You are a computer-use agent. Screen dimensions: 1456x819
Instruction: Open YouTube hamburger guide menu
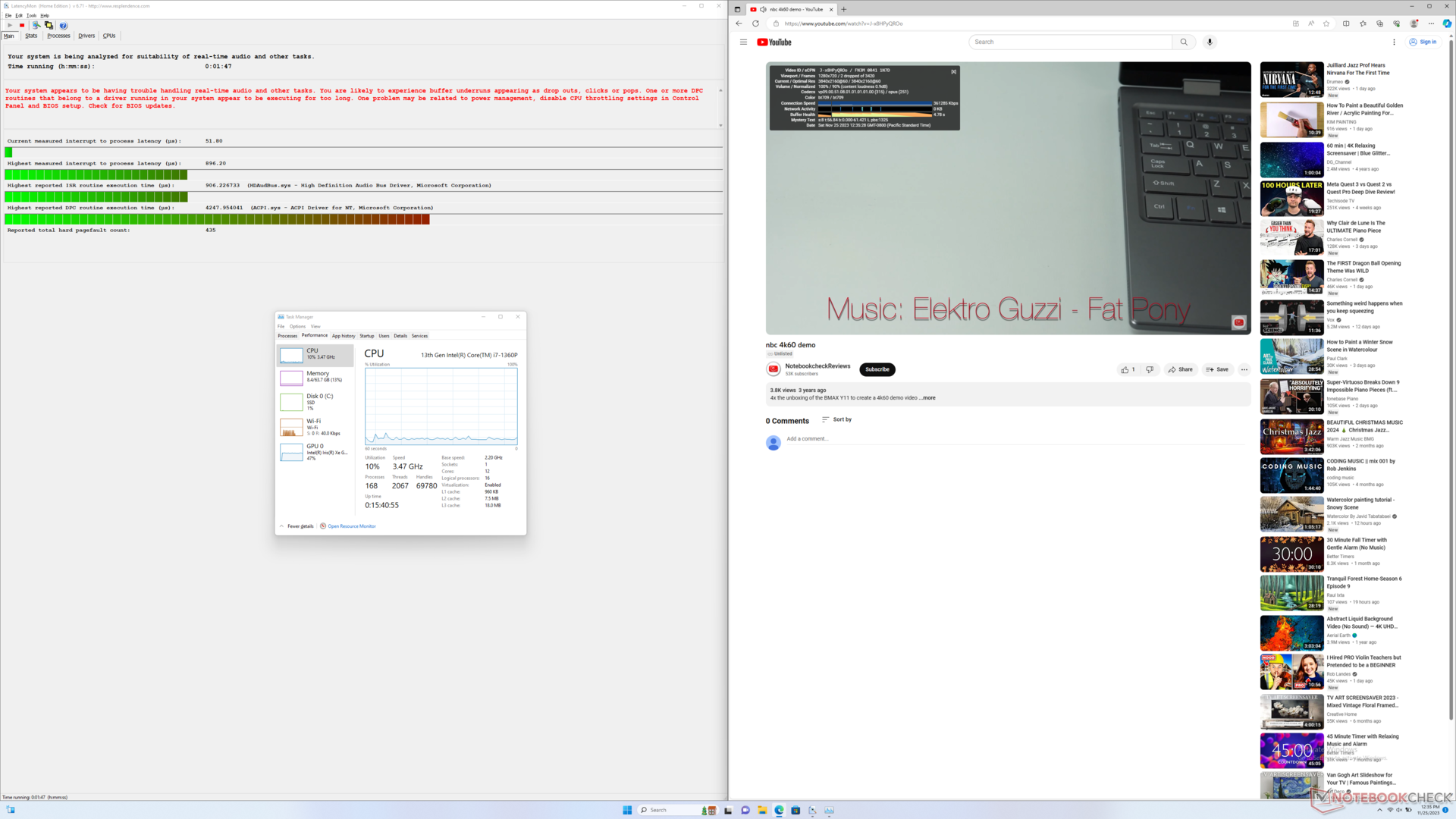[x=743, y=42]
